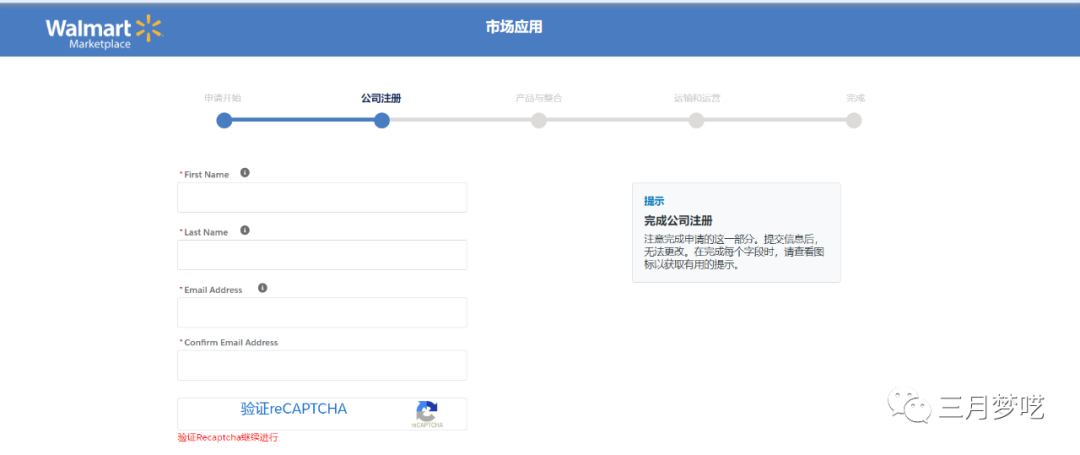Select the 公司注册 progress step circle

381,121
